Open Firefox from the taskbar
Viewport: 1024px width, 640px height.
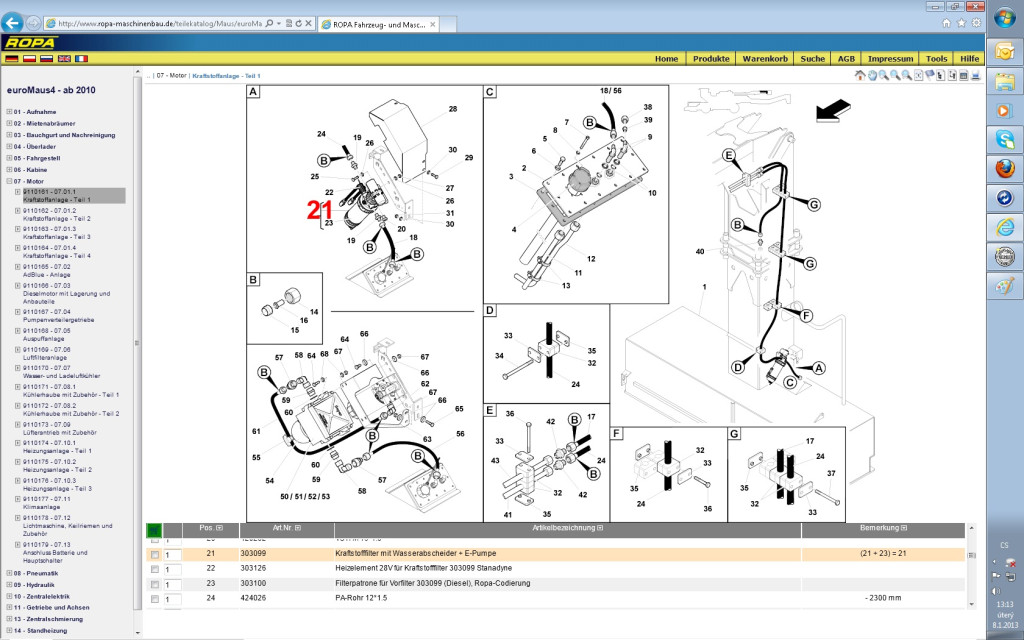1004,168
